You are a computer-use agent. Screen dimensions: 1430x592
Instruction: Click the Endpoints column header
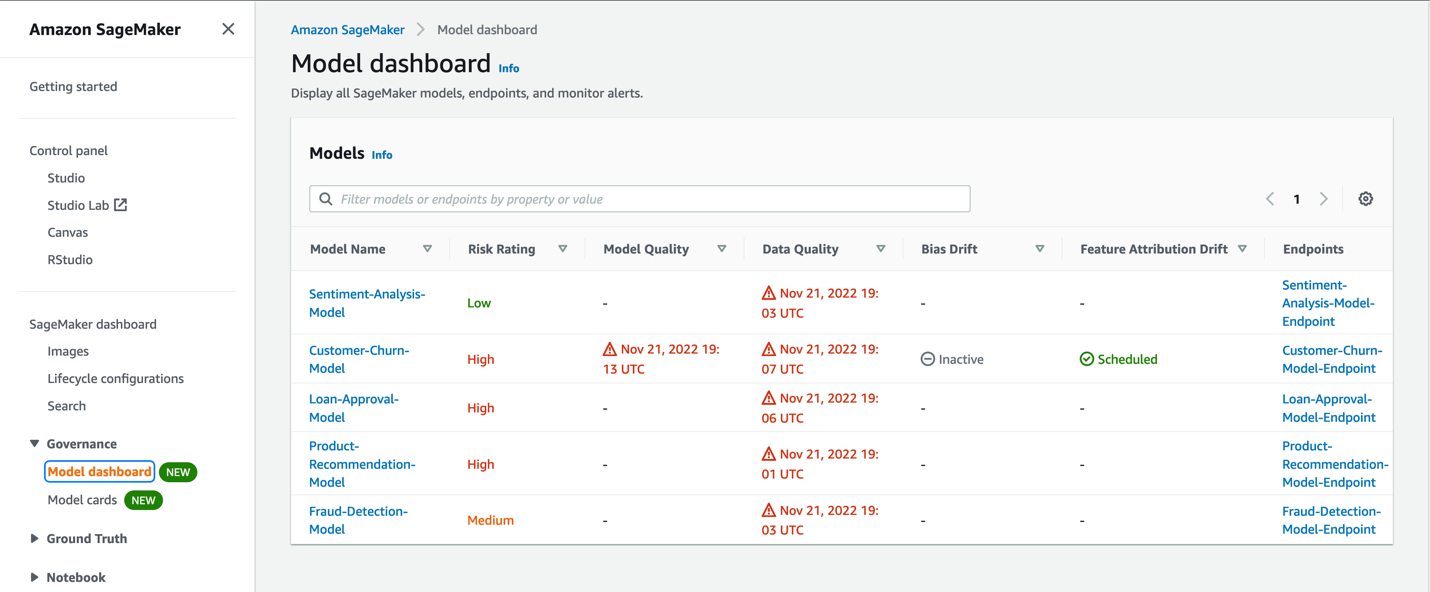point(1313,249)
